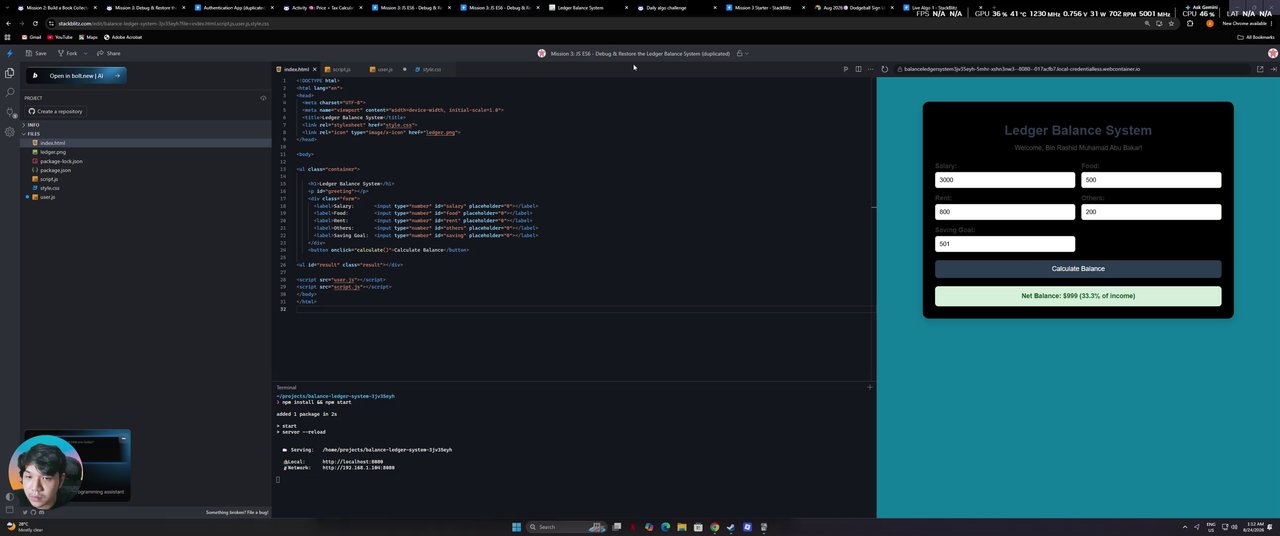Click the Net Balance result text

tap(1078, 296)
